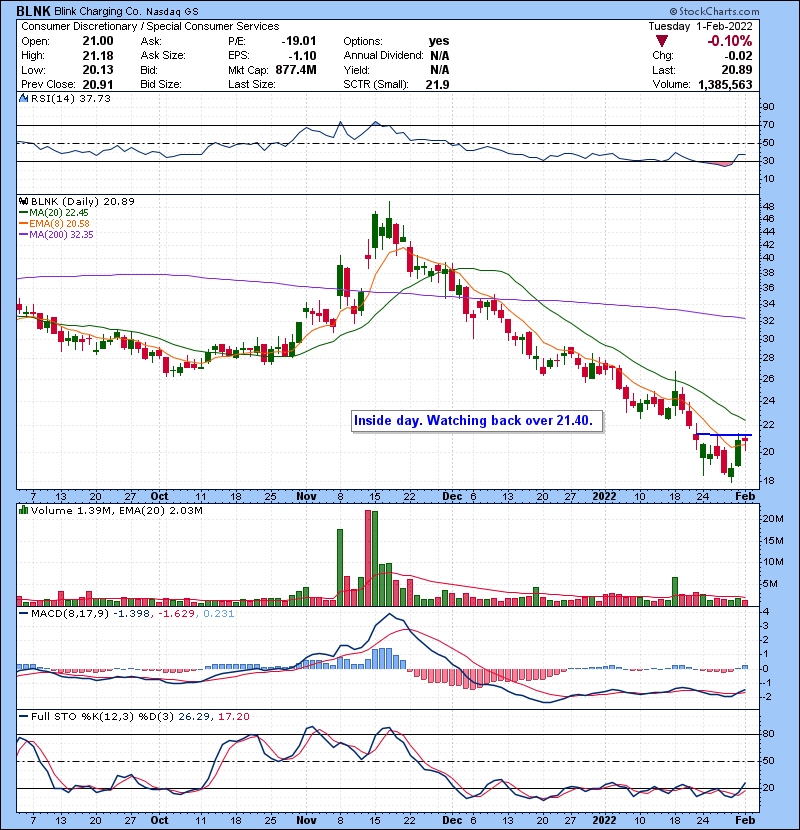
Task: Click the BLNK (Daily) 20.89 chart label
Action: (x=83, y=201)
